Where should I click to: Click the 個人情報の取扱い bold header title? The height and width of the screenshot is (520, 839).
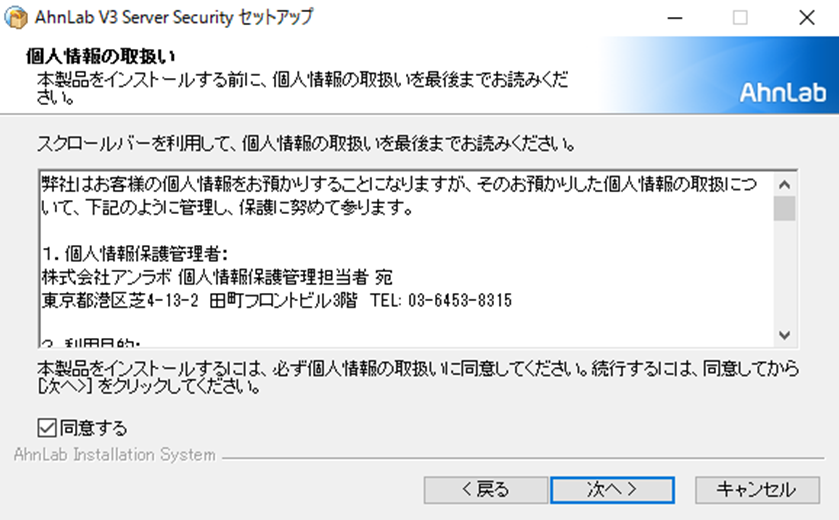tap(101, 56)
